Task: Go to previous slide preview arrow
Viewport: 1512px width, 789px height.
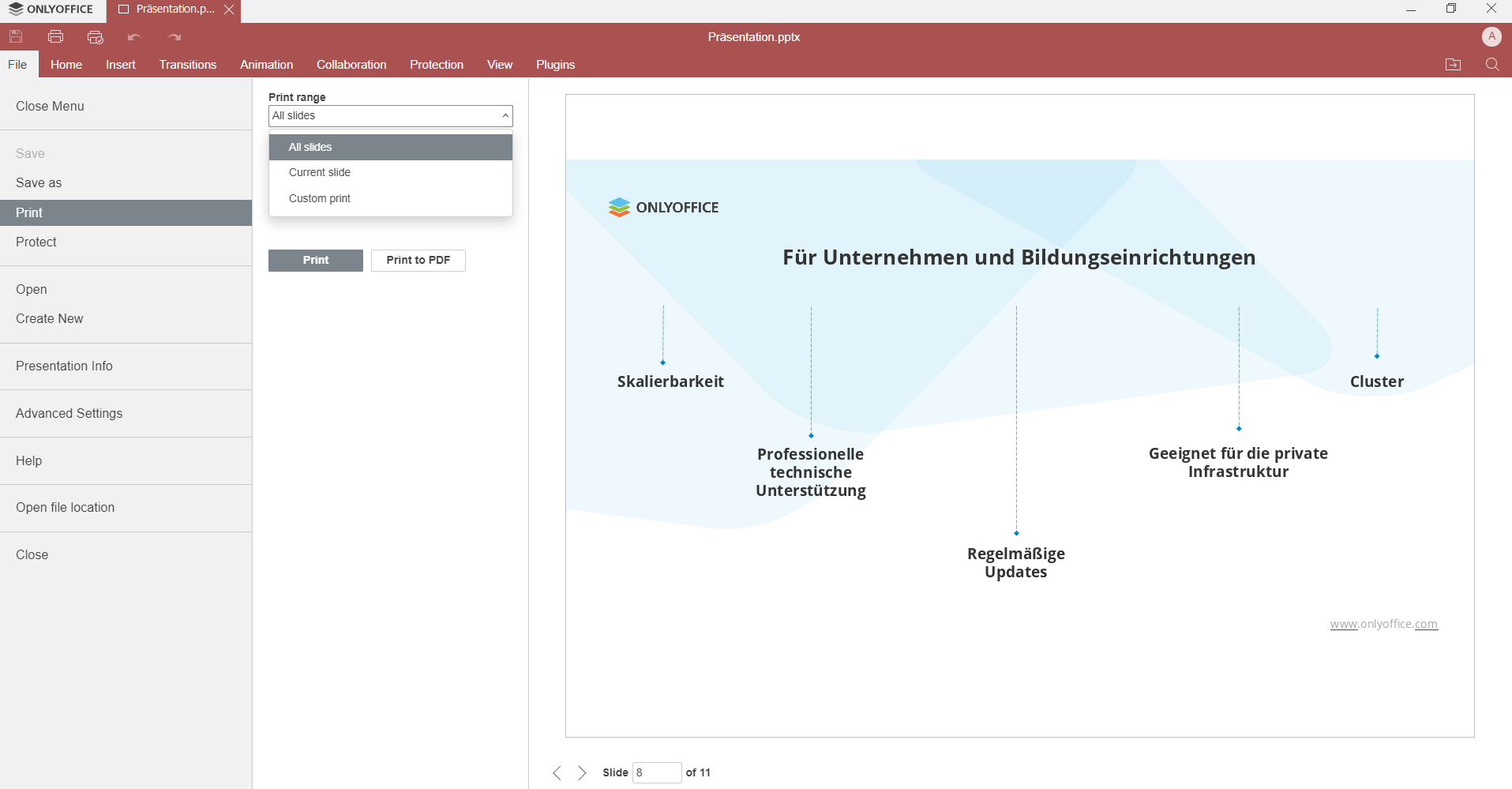Action: coord(557,772)
